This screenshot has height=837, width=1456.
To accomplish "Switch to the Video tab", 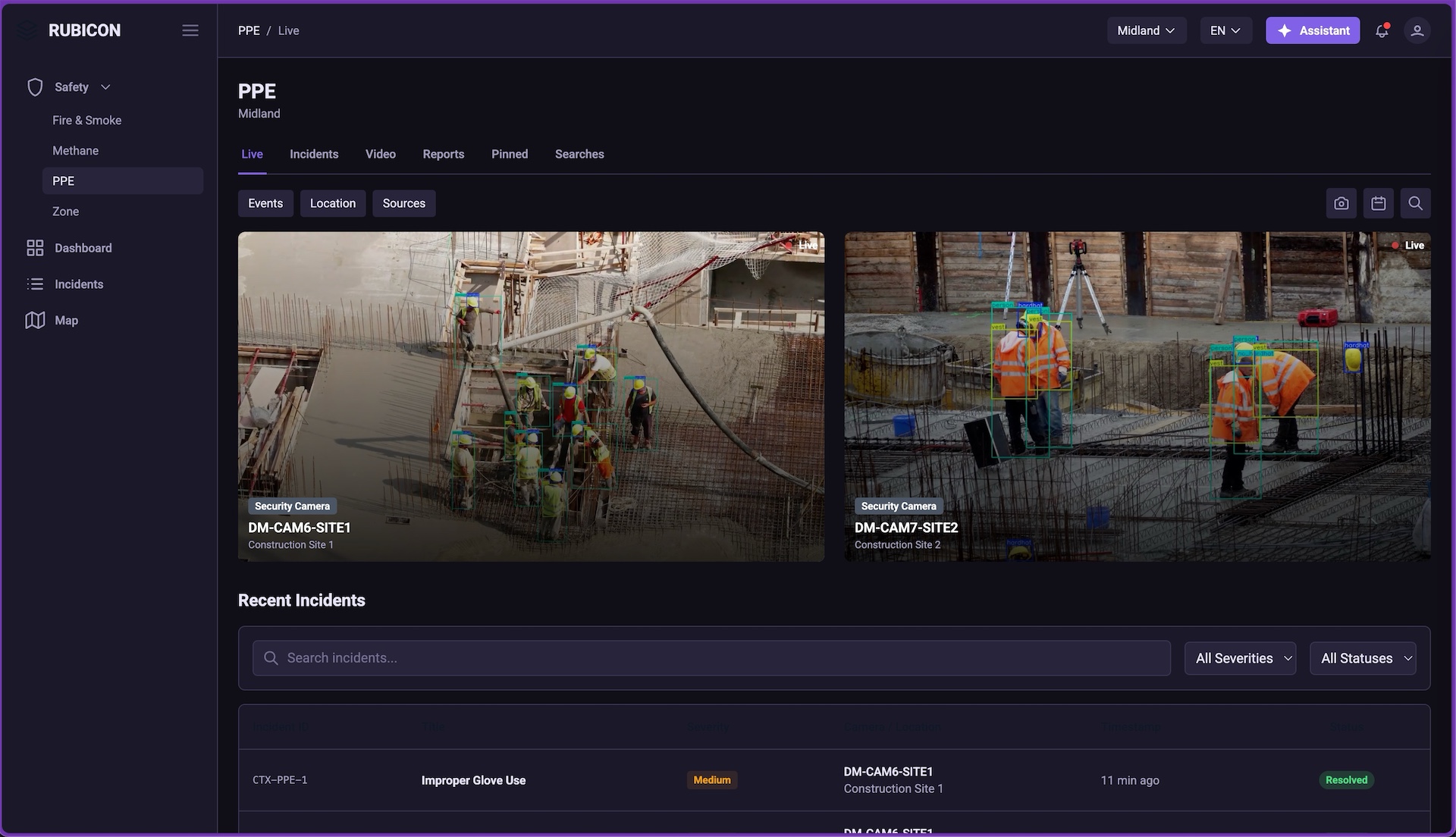I will tap(381, 154).
